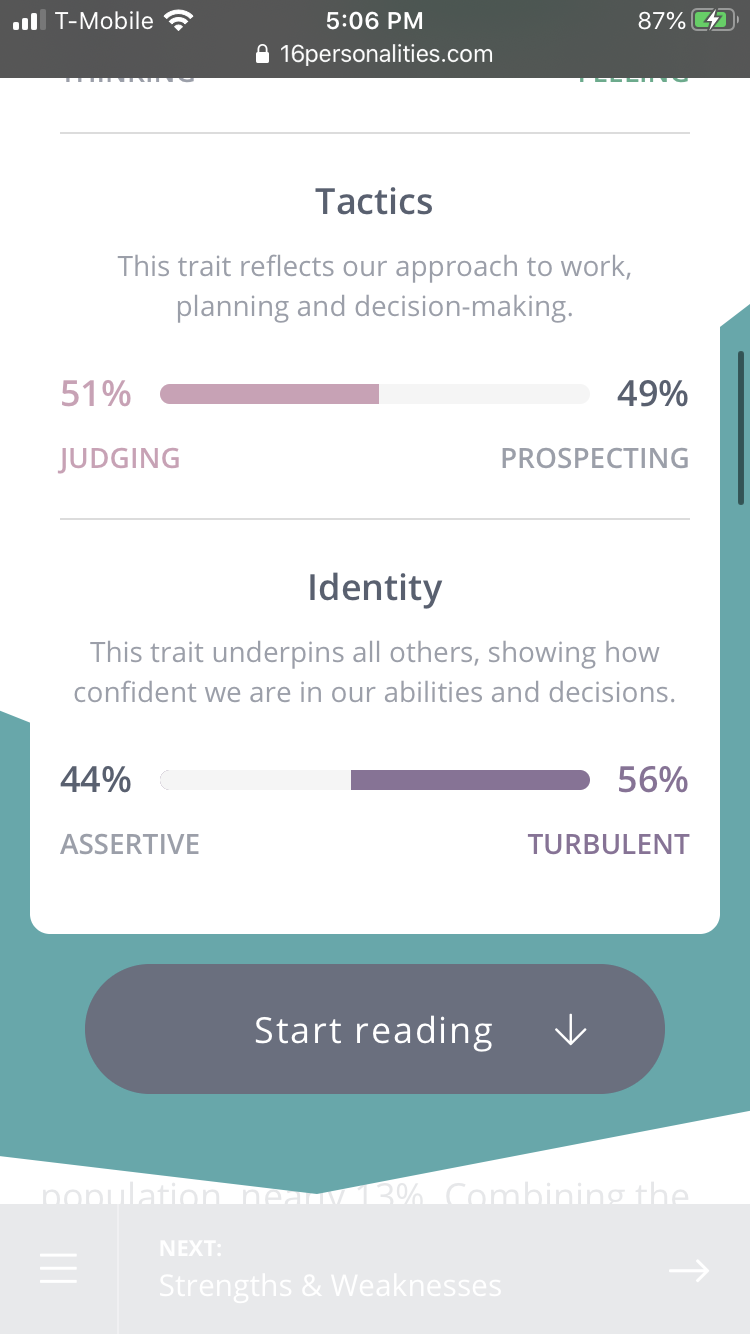
Task: Click the Identity section heading
Action: 375,587
